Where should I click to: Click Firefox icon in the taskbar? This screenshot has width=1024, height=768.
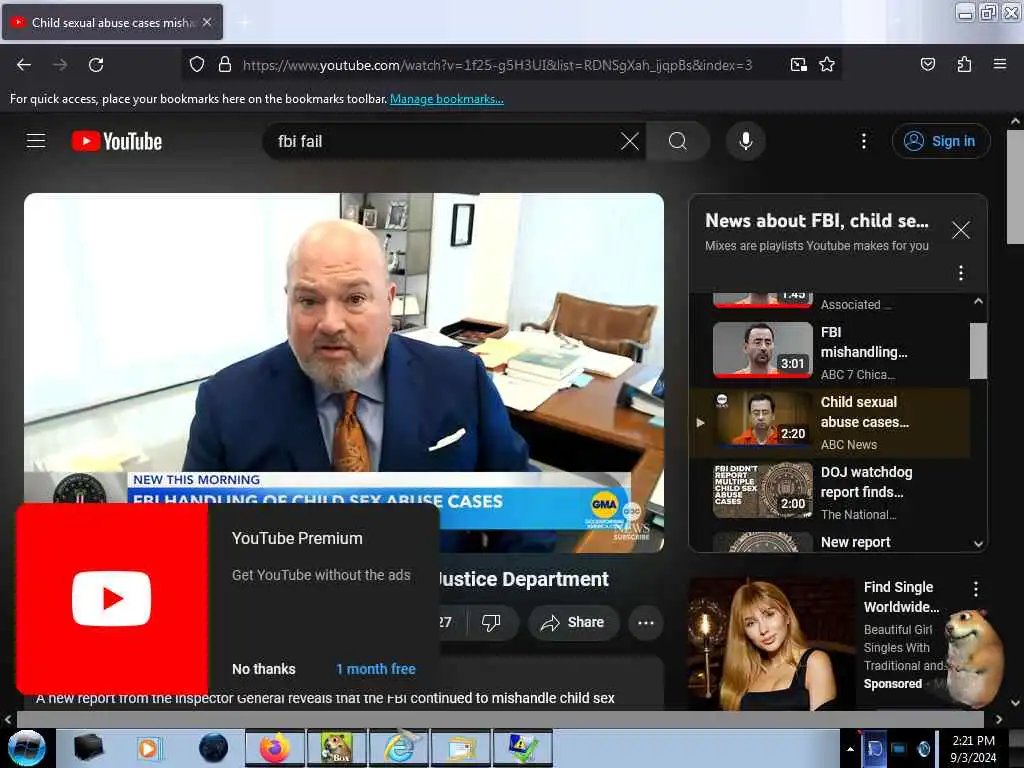click(x=274, y=748)
